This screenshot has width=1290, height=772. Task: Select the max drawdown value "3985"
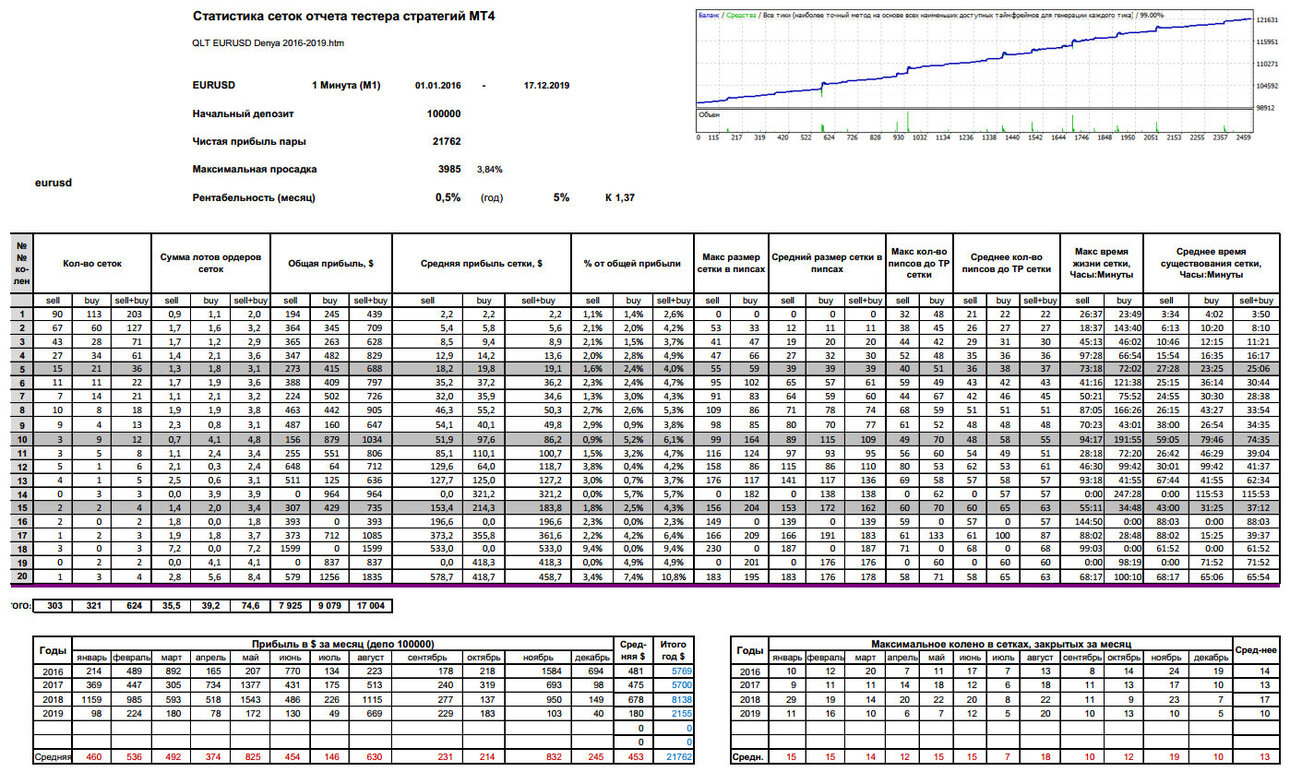click(x=449, y=170)
